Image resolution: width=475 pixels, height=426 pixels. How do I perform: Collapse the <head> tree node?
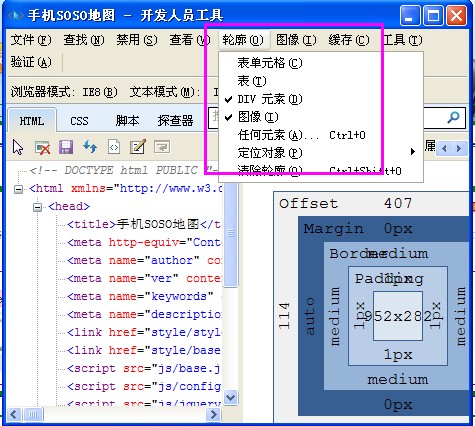coord(37,207)
